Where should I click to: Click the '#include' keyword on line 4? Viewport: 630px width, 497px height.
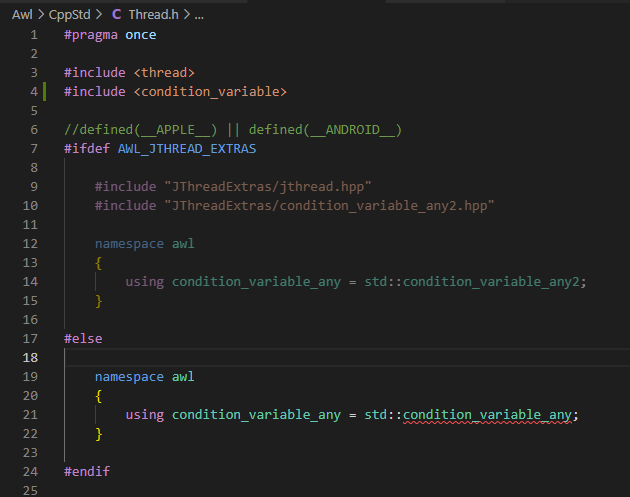(95, 92)
